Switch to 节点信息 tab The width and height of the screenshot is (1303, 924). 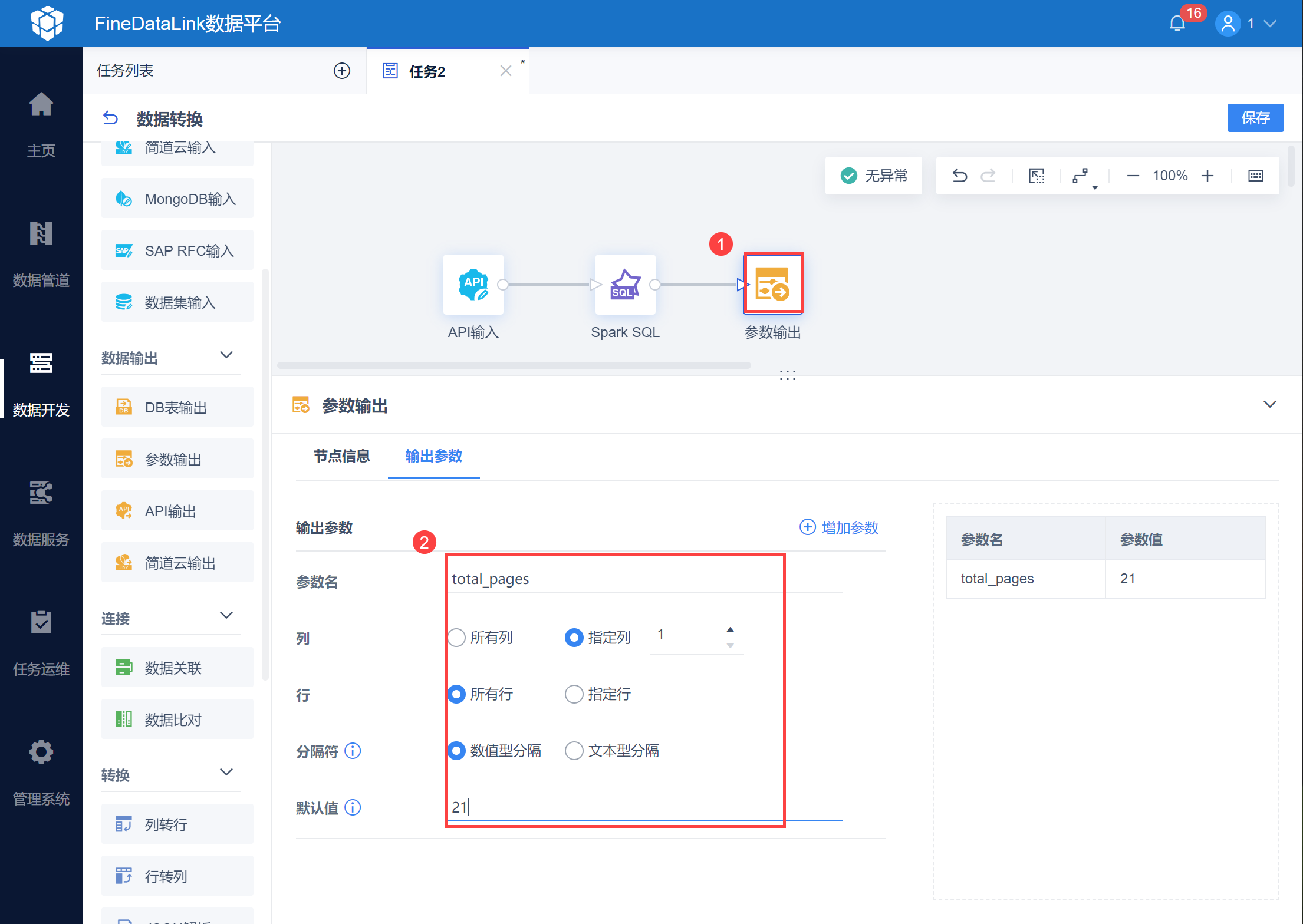[341, 456]
